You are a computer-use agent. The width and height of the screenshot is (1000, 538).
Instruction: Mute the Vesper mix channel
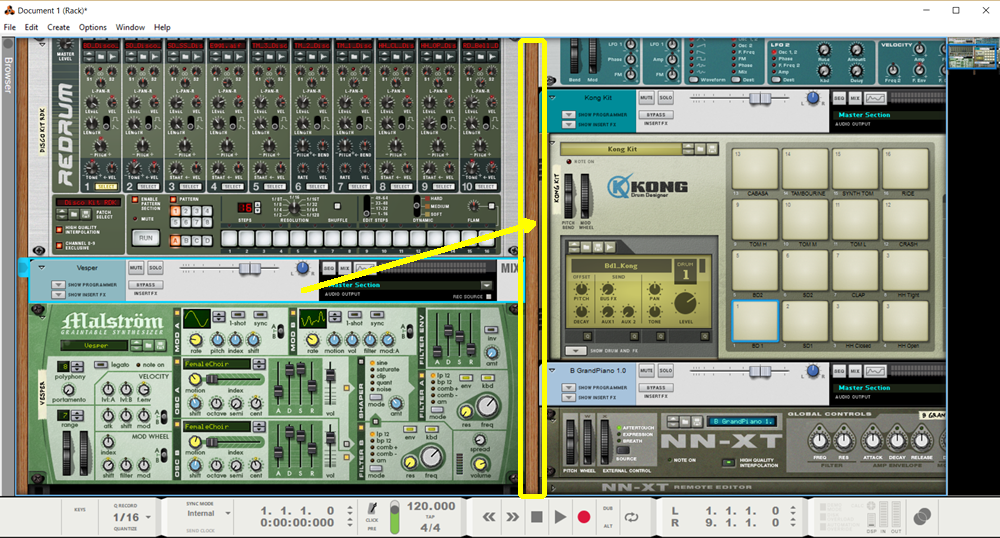coord(136,268)
